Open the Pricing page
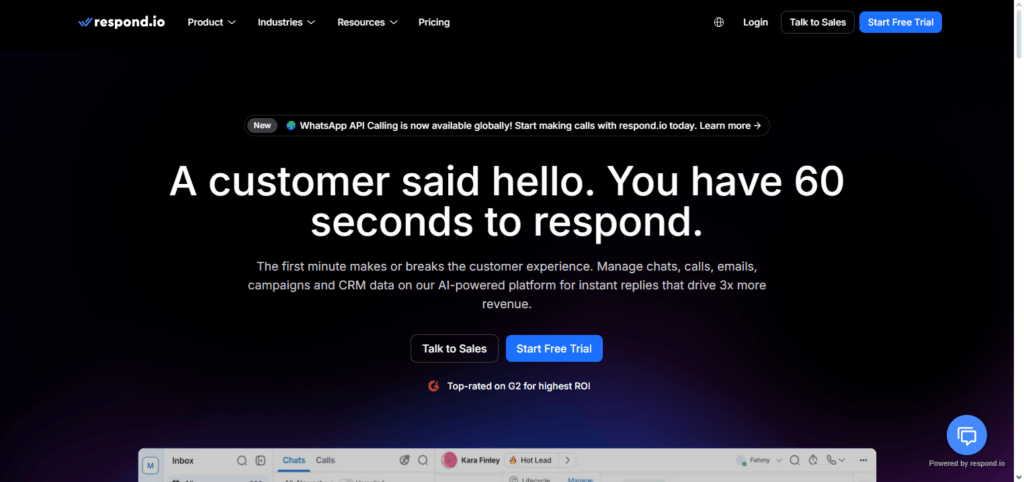 tap(434, 22)
